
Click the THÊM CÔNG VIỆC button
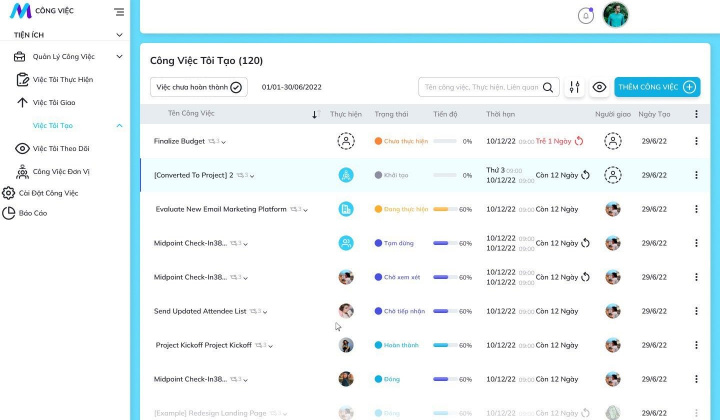657,87
